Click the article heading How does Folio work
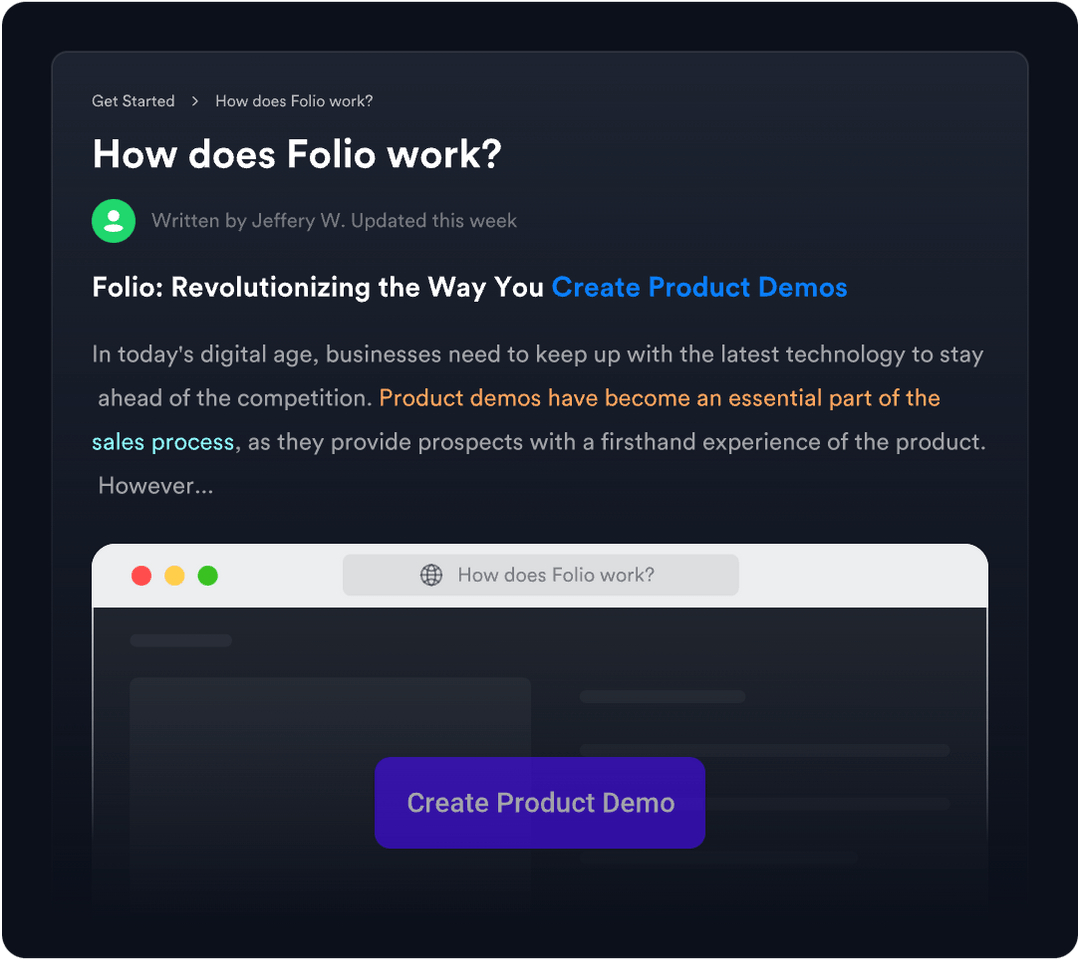 click(x=296, y=154)
